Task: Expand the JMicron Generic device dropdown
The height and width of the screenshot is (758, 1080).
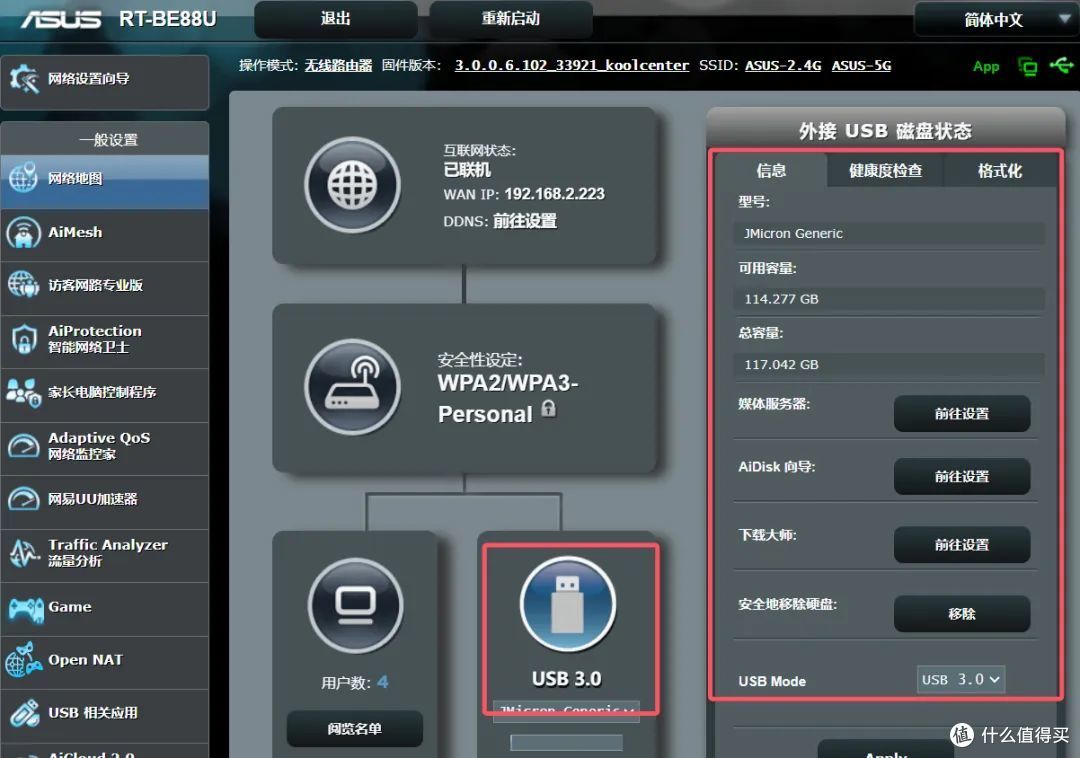Action: coord(566,711)
